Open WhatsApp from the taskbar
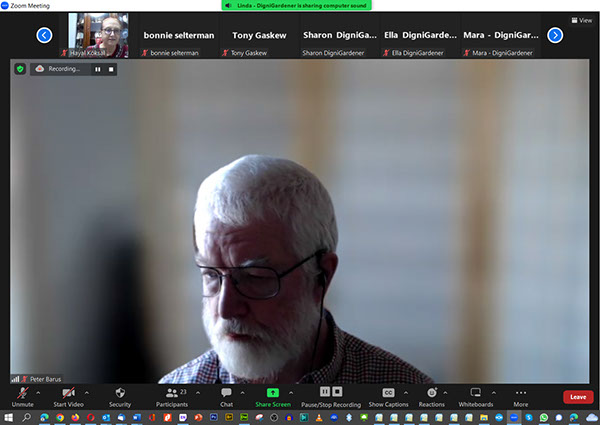Screen dimensions: 600x425 [x=544, y=417]
